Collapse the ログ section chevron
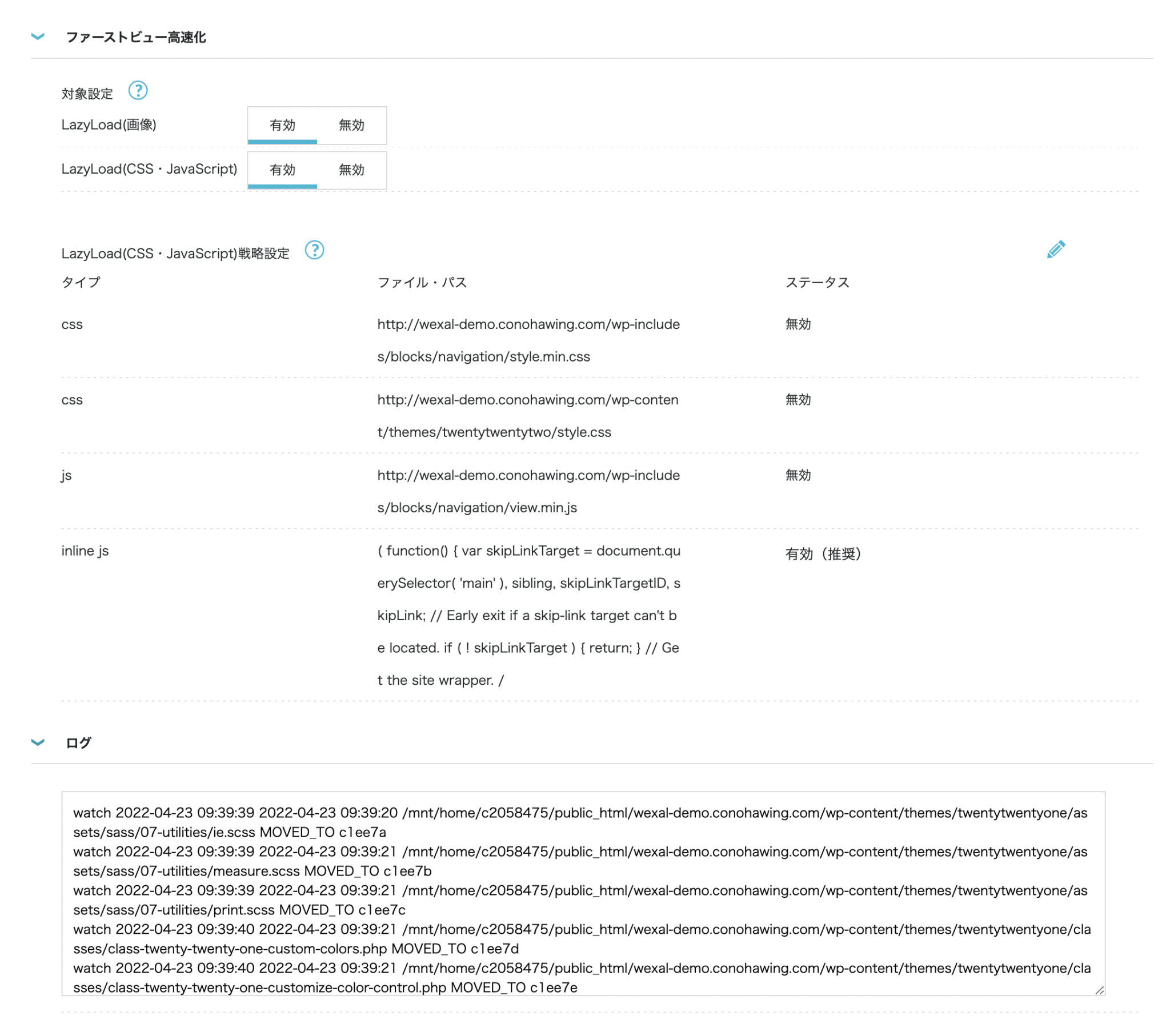Image resolution: width=1170 pixels, height=1036 pixels. point(38,742)
